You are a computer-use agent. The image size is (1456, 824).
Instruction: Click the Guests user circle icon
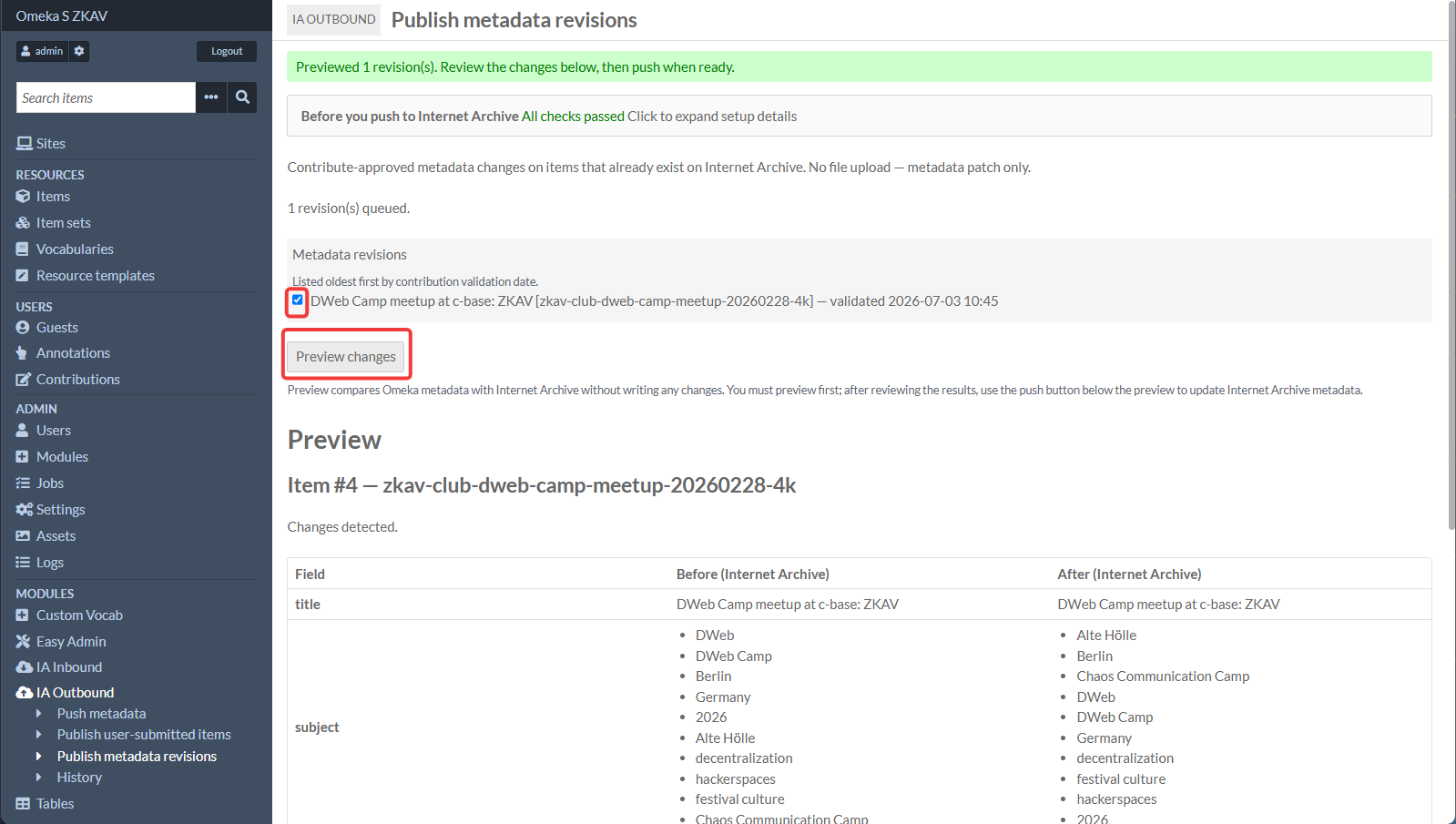point(23,327)
